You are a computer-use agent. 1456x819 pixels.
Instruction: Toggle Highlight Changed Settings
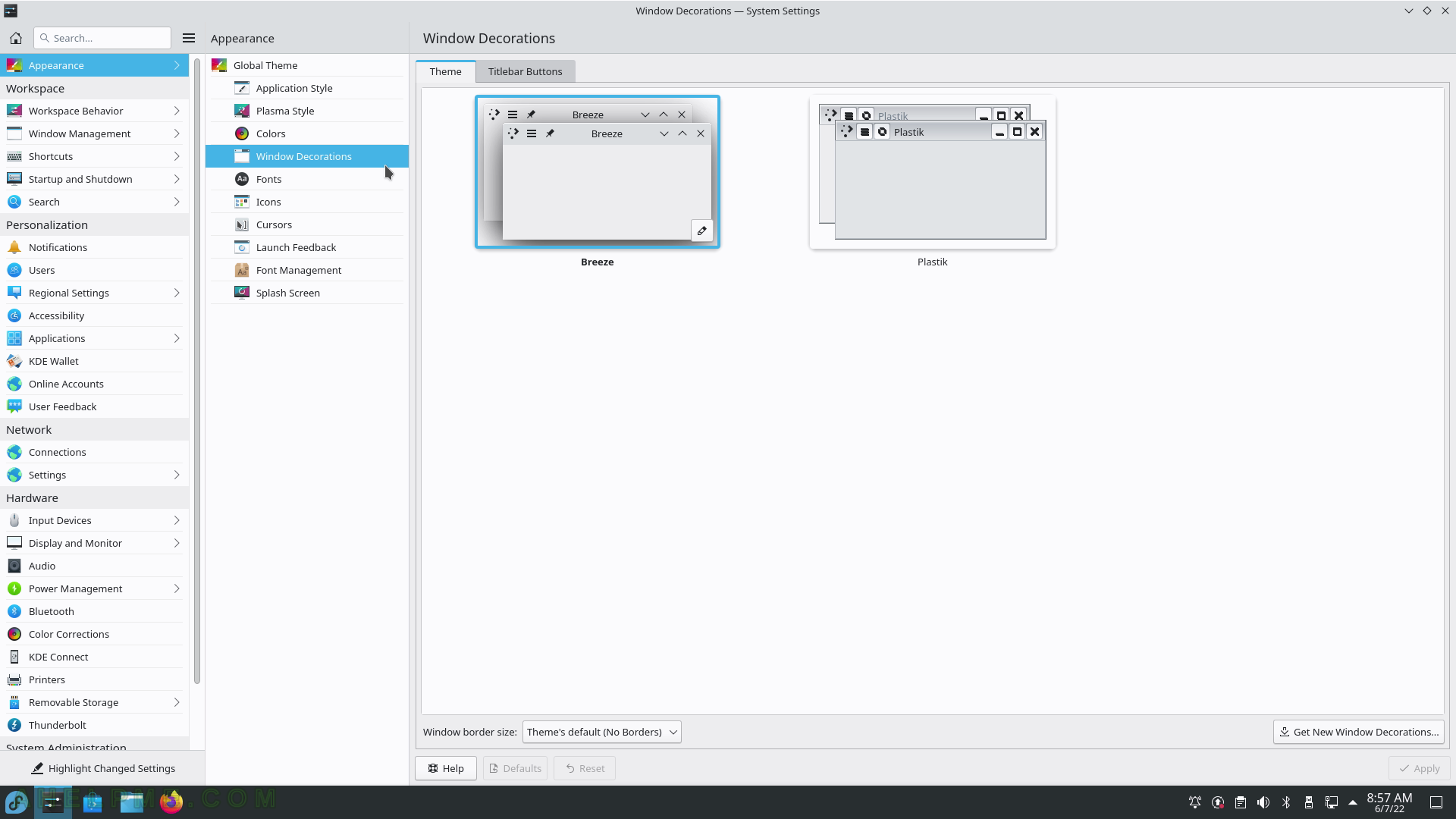tap(103, 768)
